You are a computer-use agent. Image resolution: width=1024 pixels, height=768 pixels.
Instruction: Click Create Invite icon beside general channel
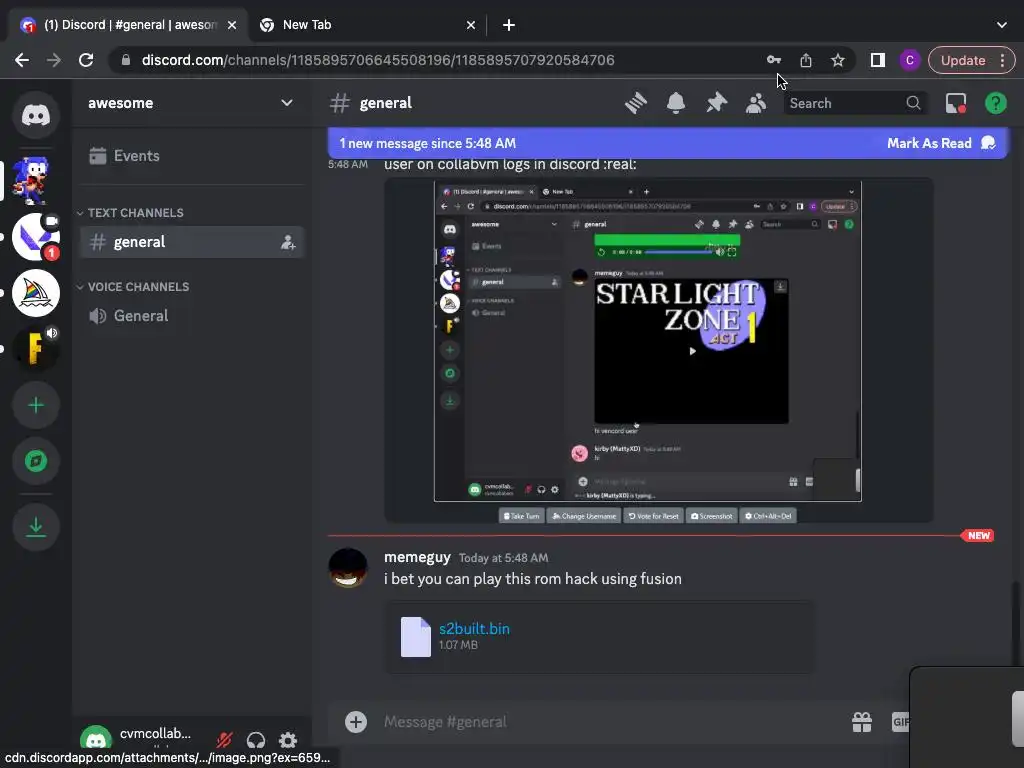coord(288,242)
